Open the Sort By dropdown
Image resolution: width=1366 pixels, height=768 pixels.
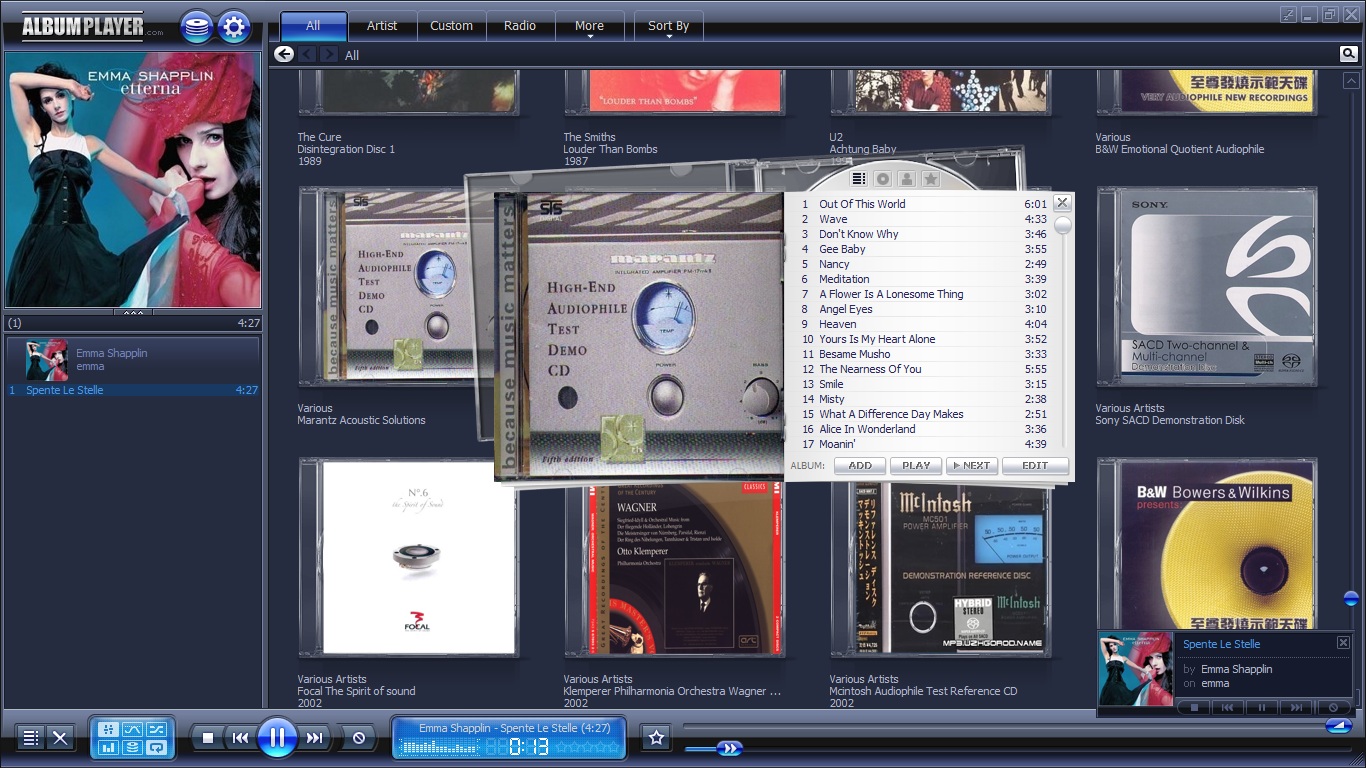coord(668,27)
